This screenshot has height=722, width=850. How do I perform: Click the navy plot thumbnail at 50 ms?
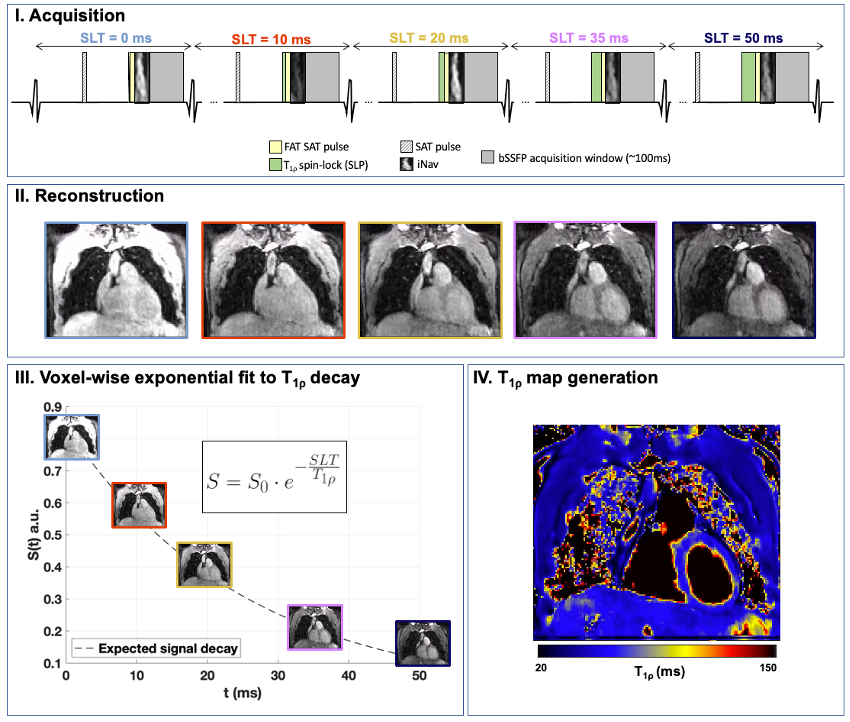pyautogui.click(x=422, y=644)
